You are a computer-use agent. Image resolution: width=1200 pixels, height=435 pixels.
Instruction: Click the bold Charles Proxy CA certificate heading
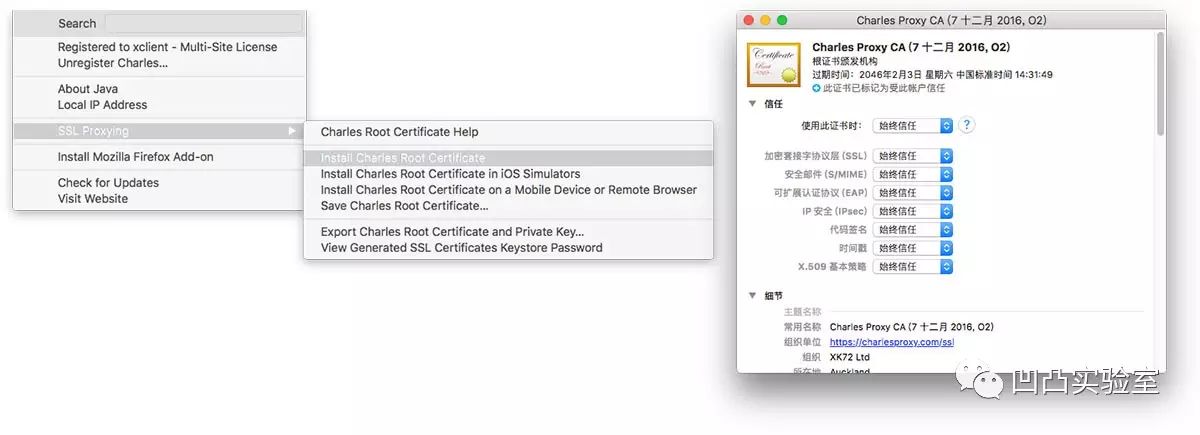911,47
